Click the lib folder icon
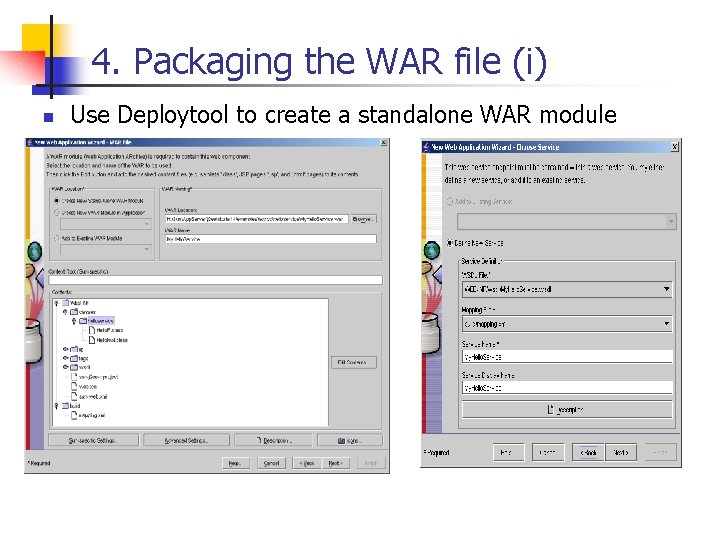720x540 pixels. tap(74, 349)
